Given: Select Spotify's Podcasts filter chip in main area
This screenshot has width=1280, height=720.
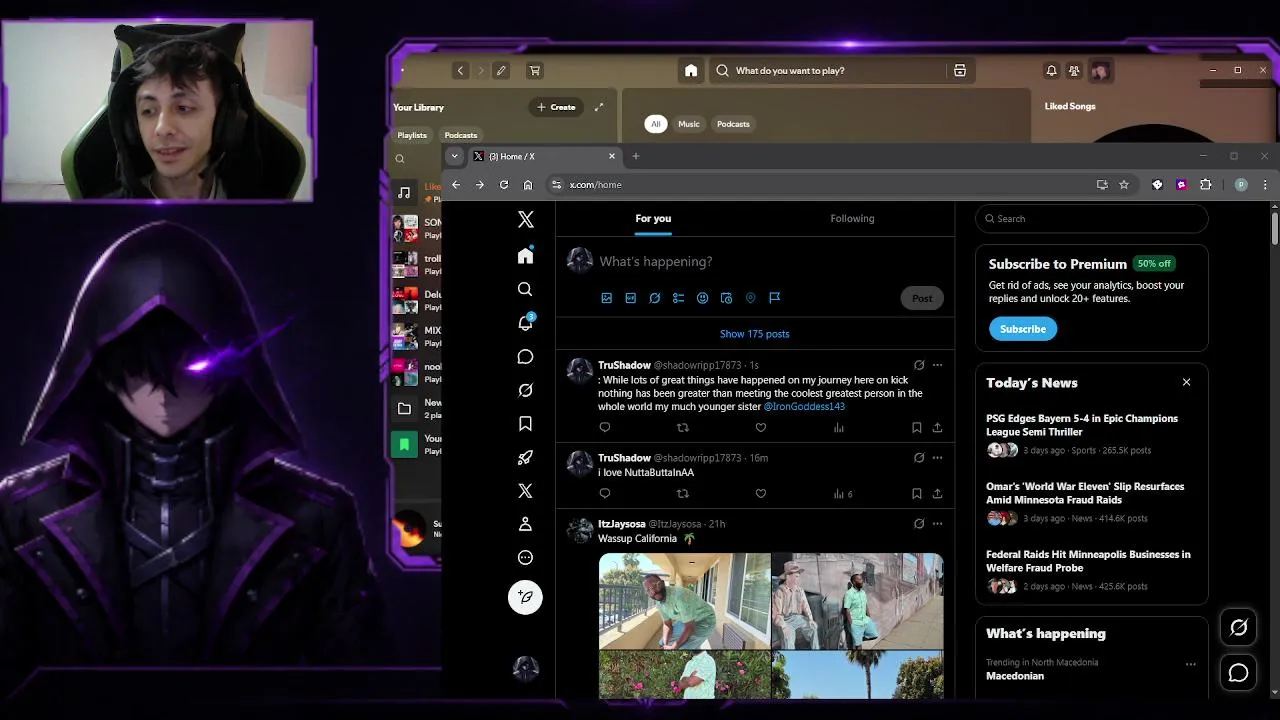Looking at the screenshot, I should click(733, 124).
